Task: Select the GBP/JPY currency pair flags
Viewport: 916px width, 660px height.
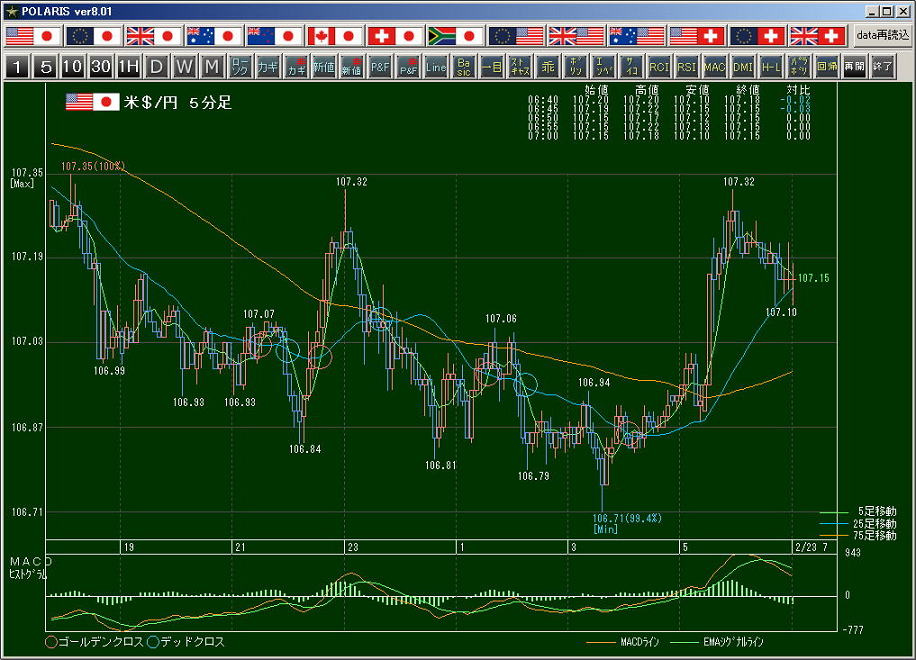Action: 154,36
